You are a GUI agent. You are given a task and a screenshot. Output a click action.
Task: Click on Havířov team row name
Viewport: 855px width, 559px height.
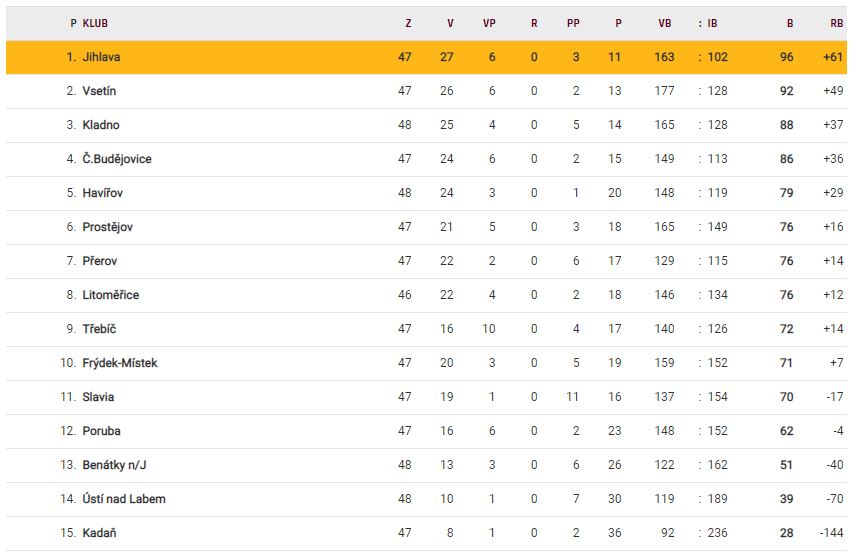[x=103, y=193]
